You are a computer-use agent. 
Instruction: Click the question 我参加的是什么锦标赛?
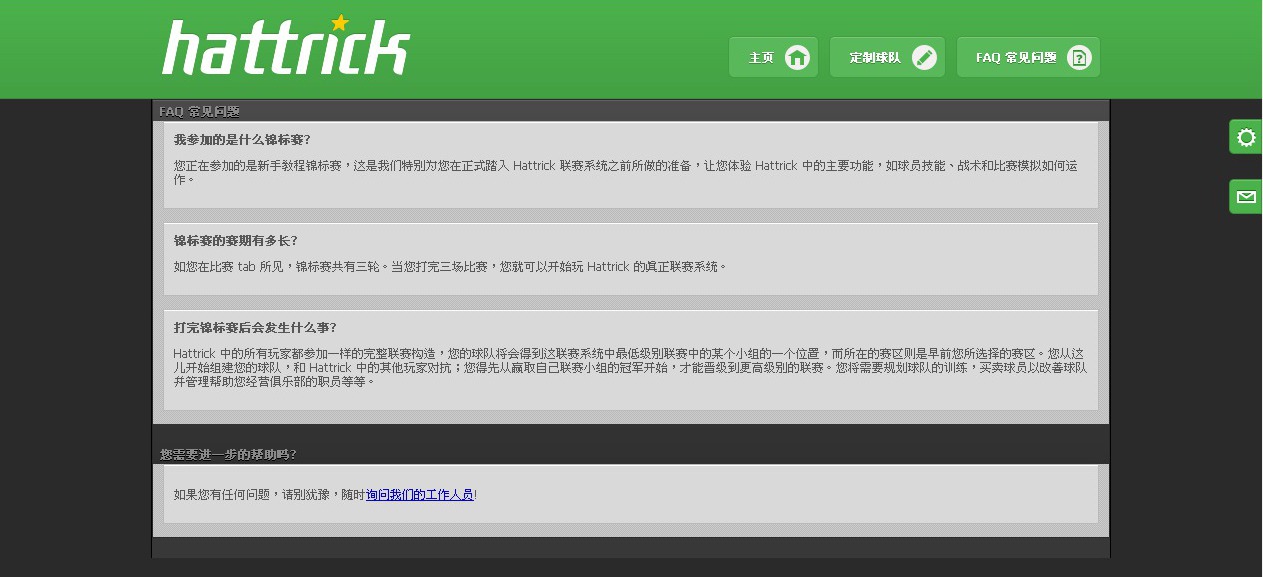[x=242, y=140]
